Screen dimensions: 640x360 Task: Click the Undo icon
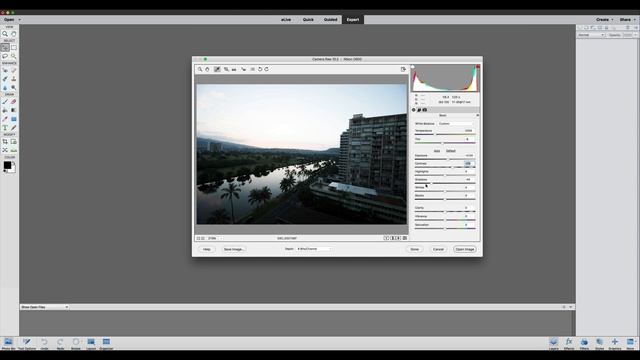coord(44,344)
